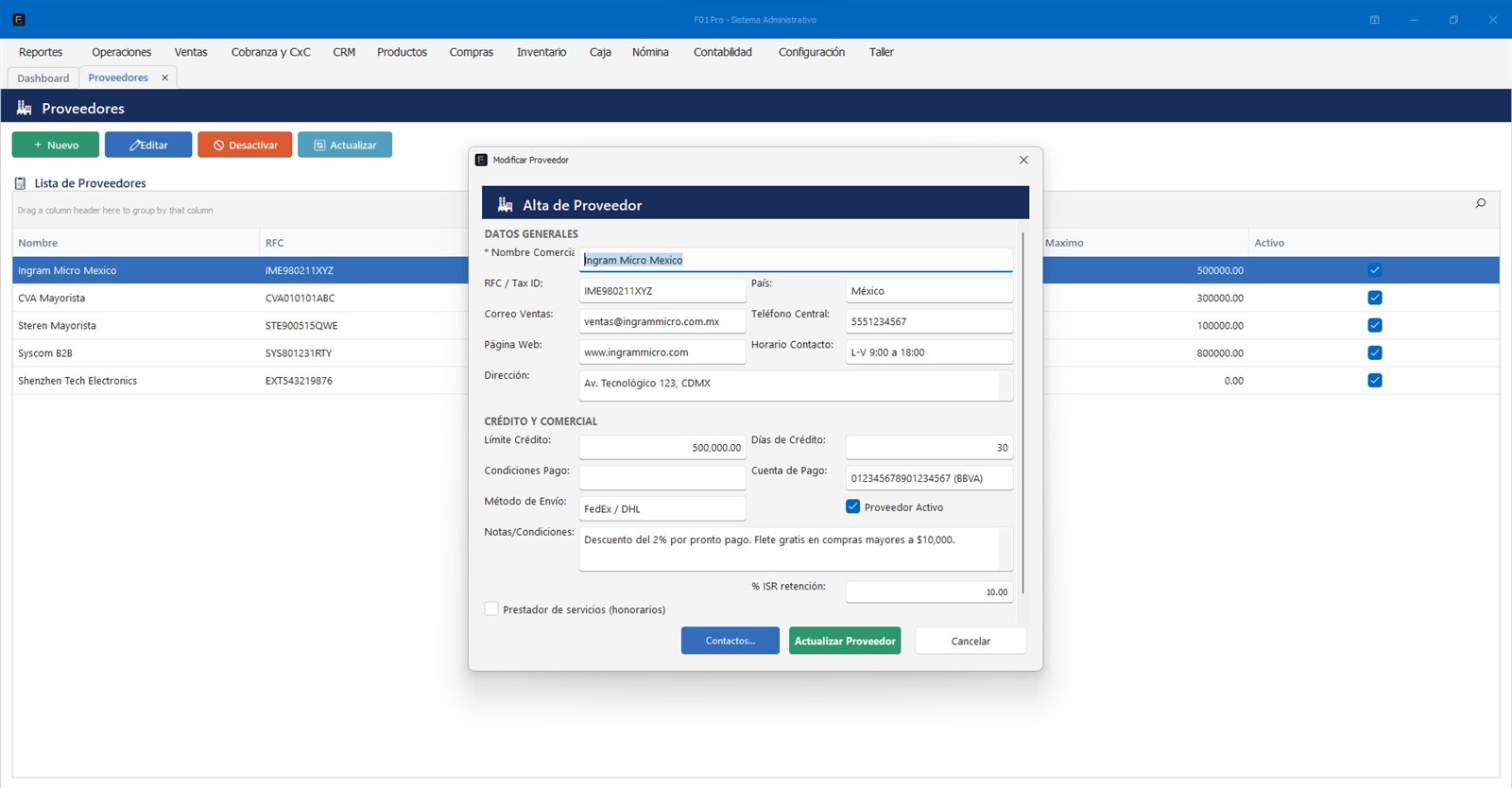Click the RFC / Tax ID field

[x=662, y=291]
